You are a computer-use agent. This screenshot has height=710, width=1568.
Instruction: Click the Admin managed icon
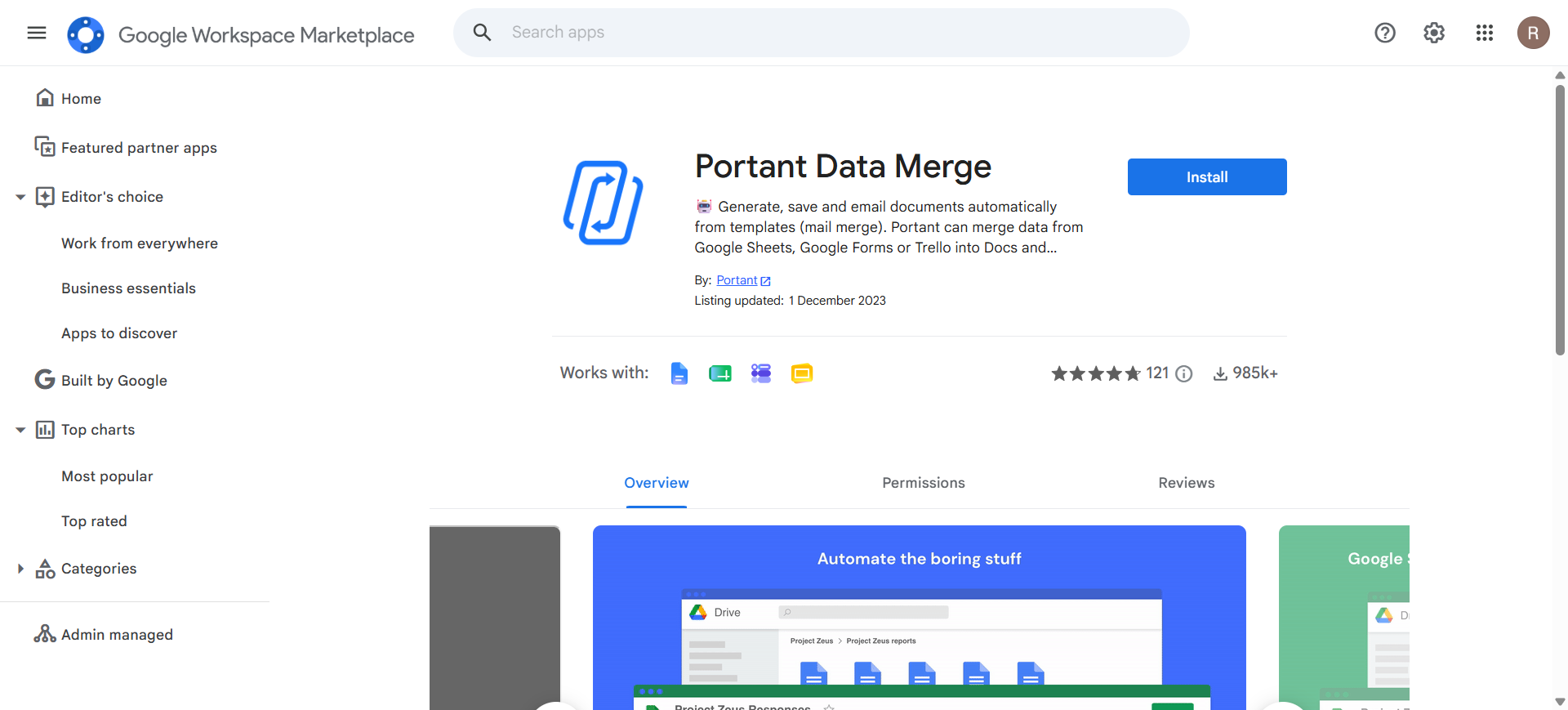point(45,634)
